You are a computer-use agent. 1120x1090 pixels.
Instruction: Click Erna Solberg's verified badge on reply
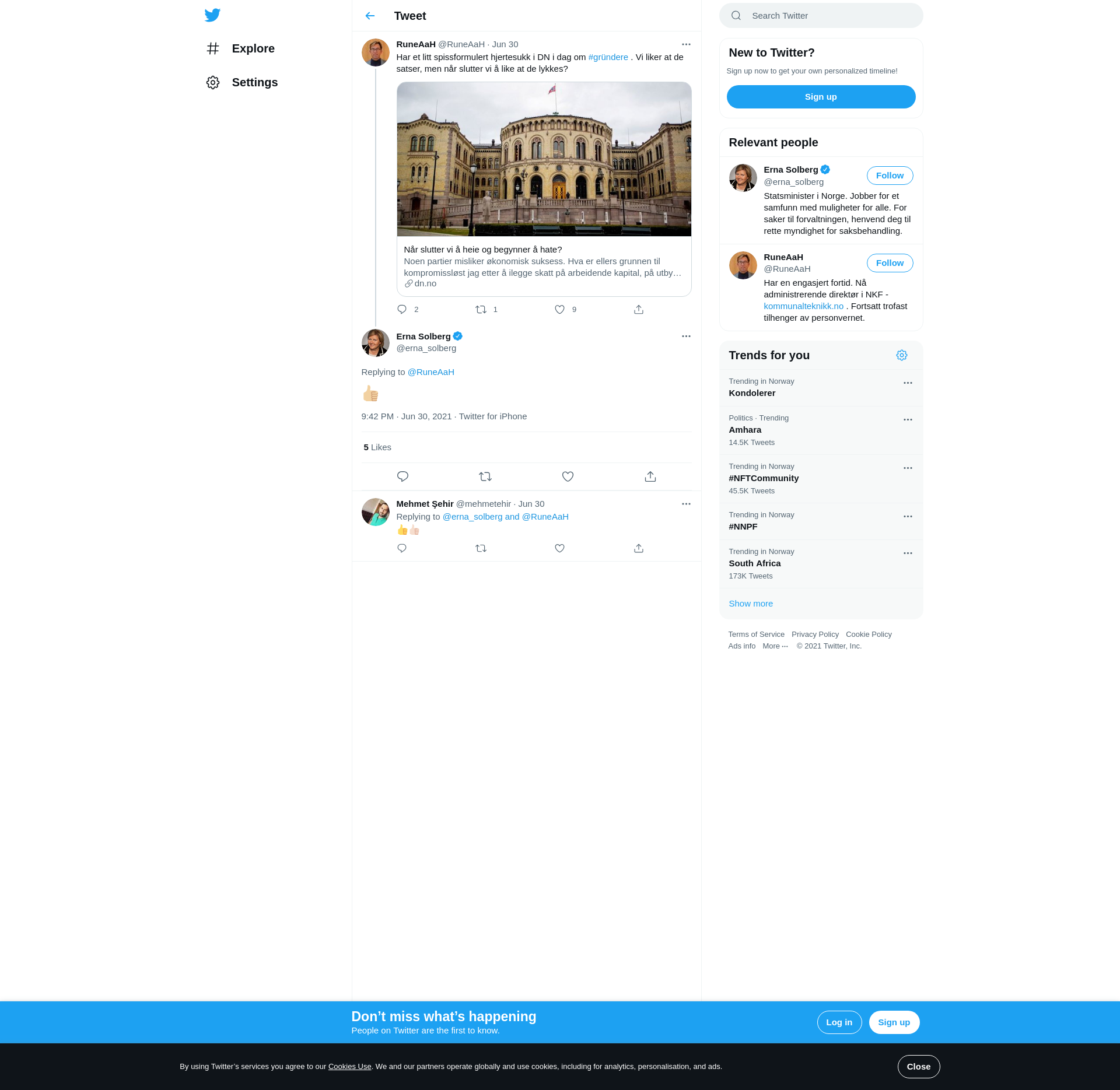click(x=458, y=336)
